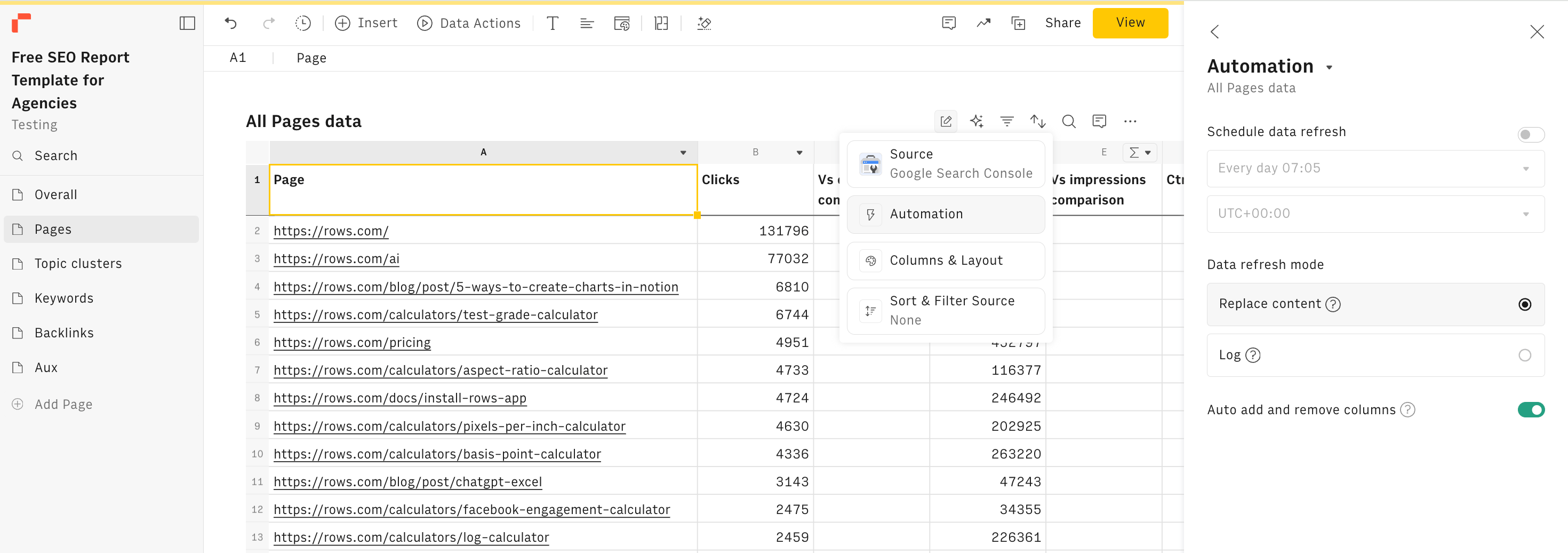Click help icon next to Replace content
Viewport: 1568px width, 553px height.
point(1332,304)
